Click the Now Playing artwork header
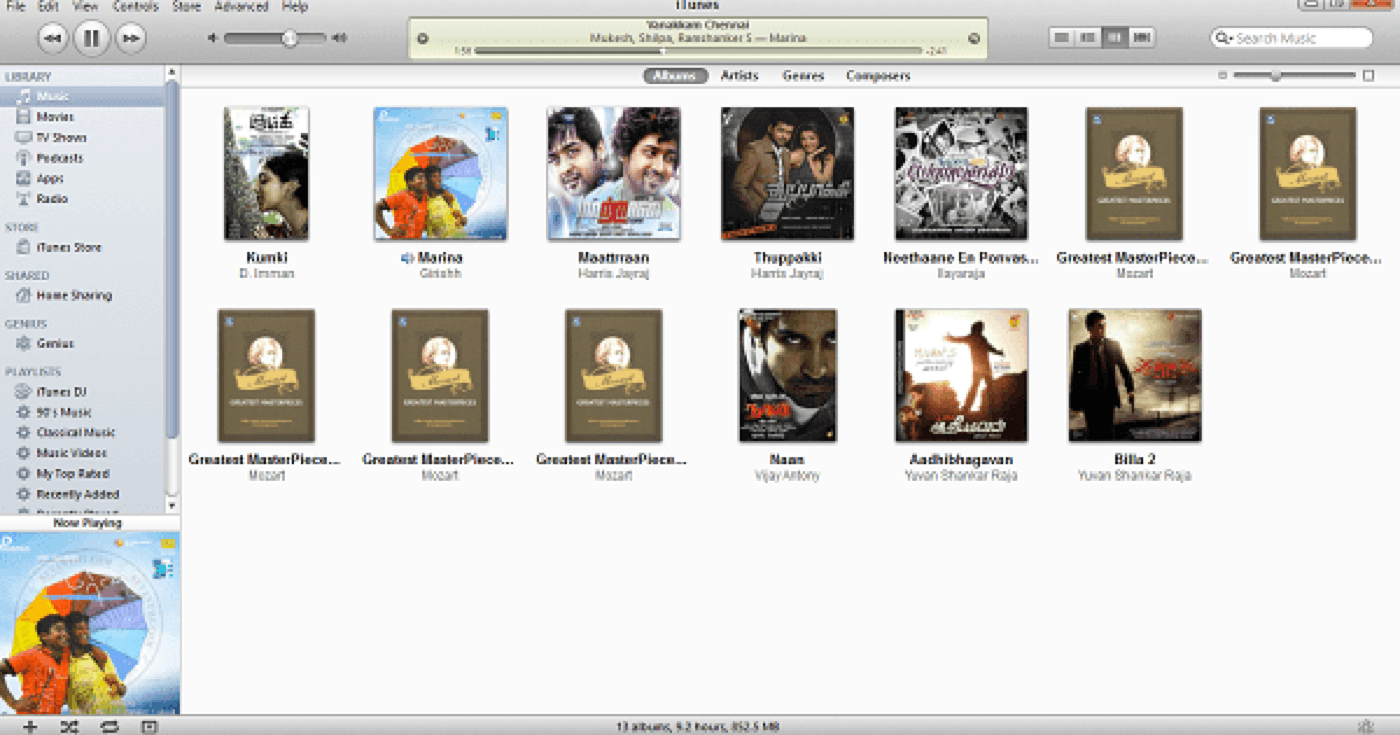This screenshot has height=735, width=1400. [89, 523]
